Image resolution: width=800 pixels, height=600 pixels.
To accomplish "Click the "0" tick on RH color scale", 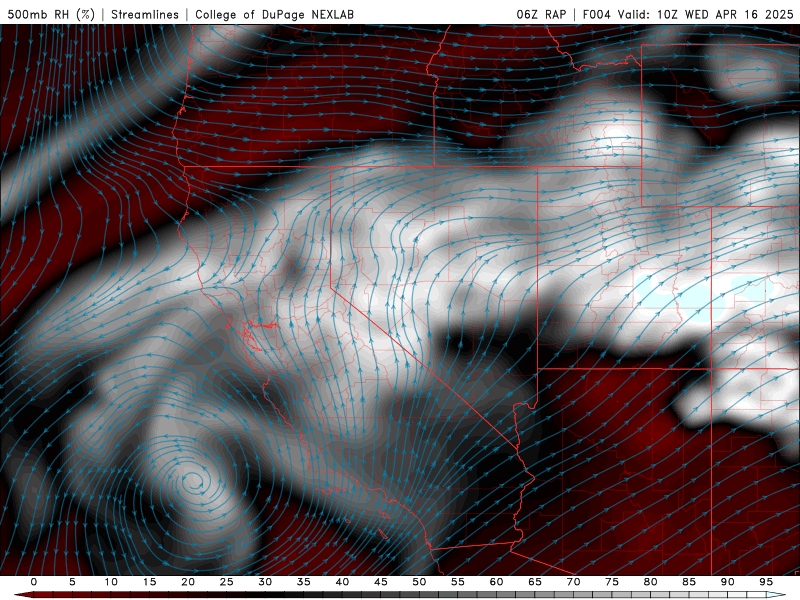I will click(x=34, y=582).
